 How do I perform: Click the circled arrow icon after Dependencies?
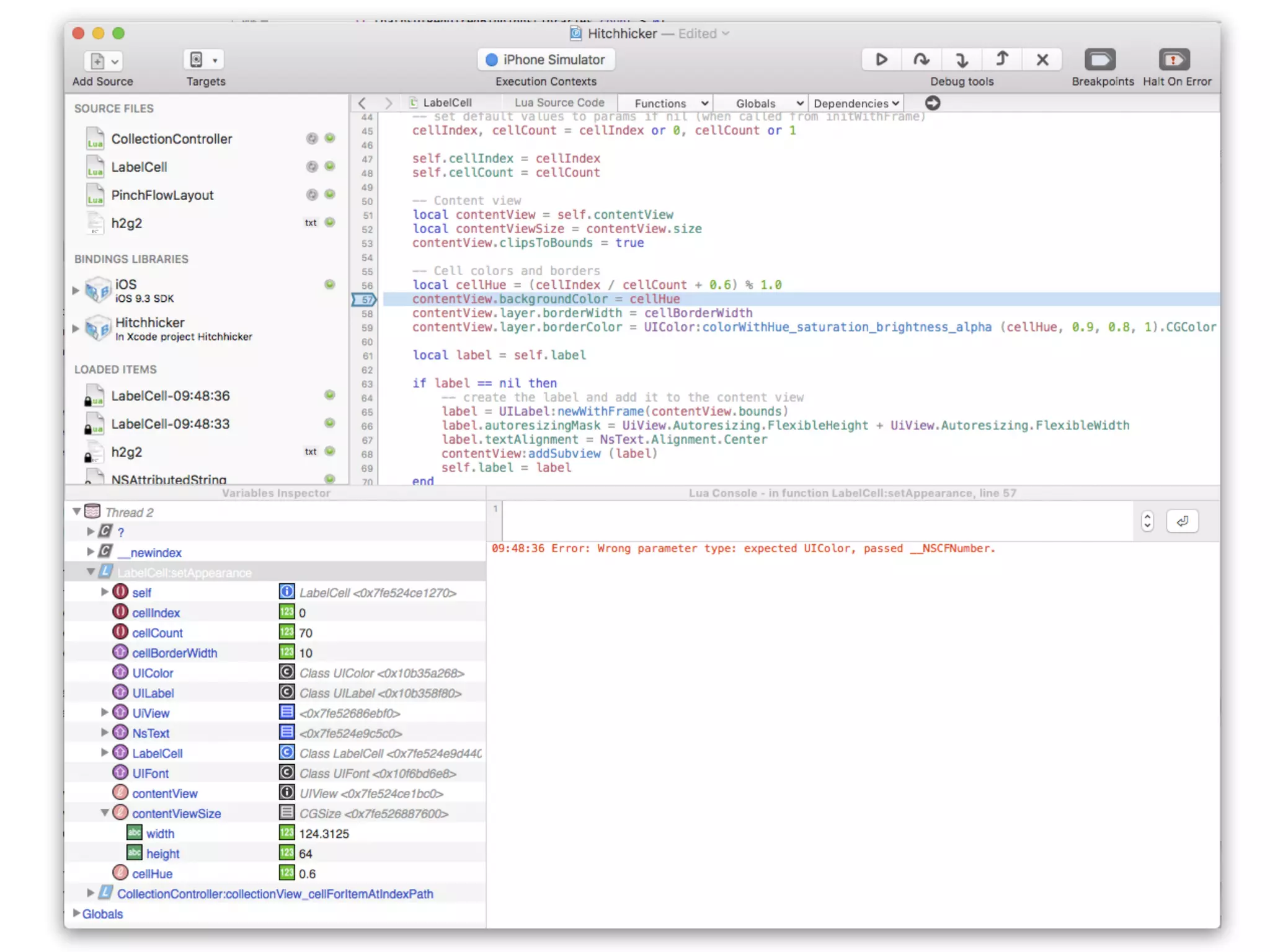point(933,103)
